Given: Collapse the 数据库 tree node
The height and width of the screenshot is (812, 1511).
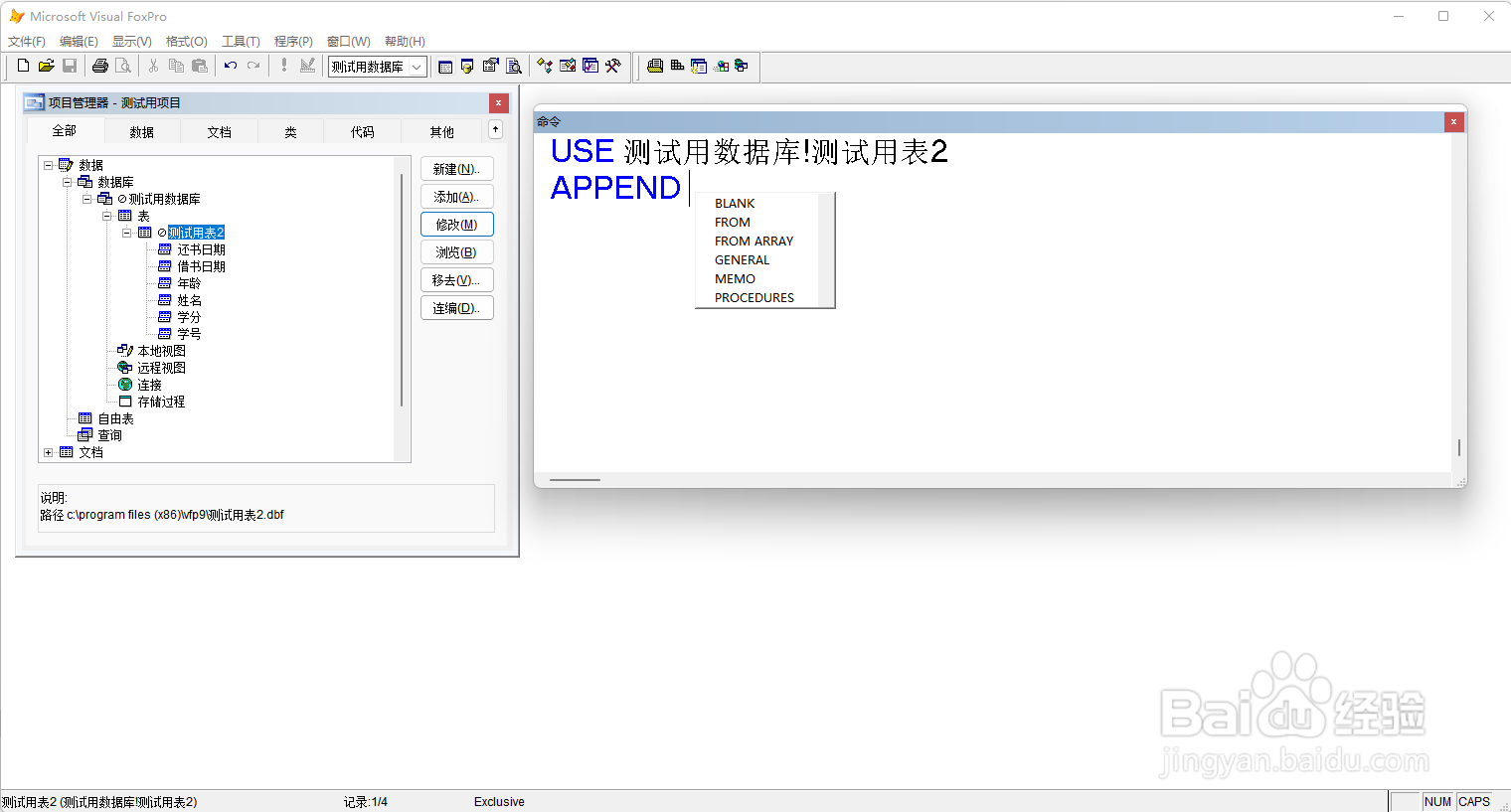Looking at the screenshot, I should point(68,182).
